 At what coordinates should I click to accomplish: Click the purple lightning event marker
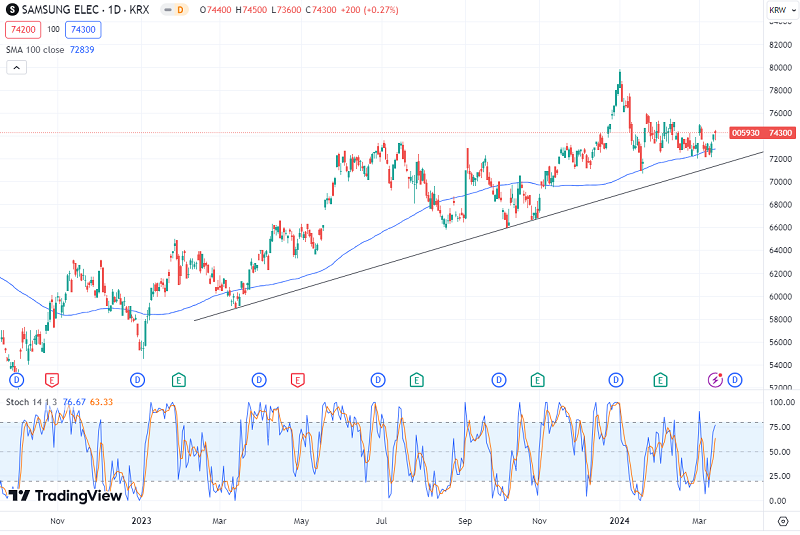(715, 380)
